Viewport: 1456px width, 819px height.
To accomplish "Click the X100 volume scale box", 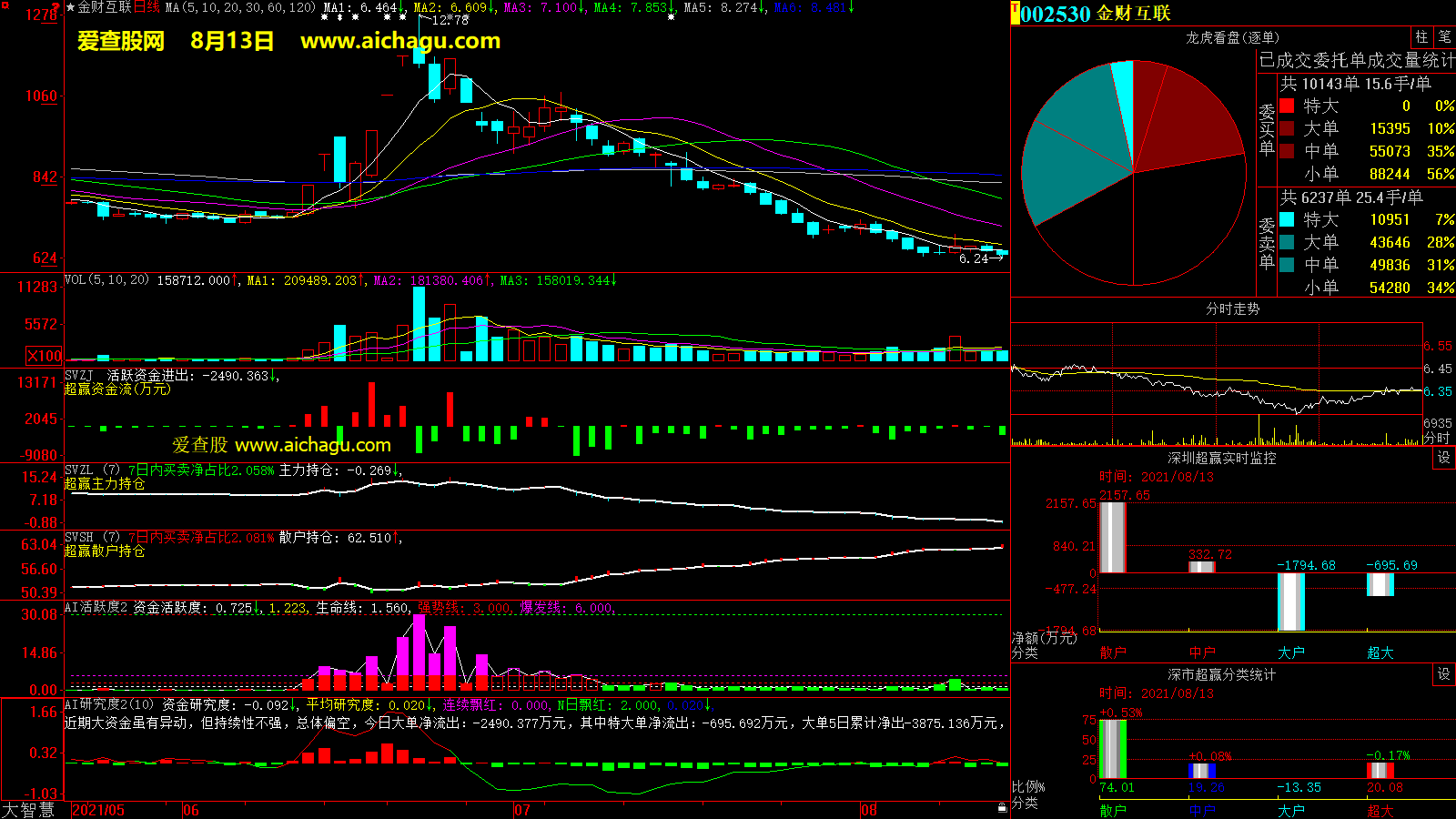I will tap(45, 356).
